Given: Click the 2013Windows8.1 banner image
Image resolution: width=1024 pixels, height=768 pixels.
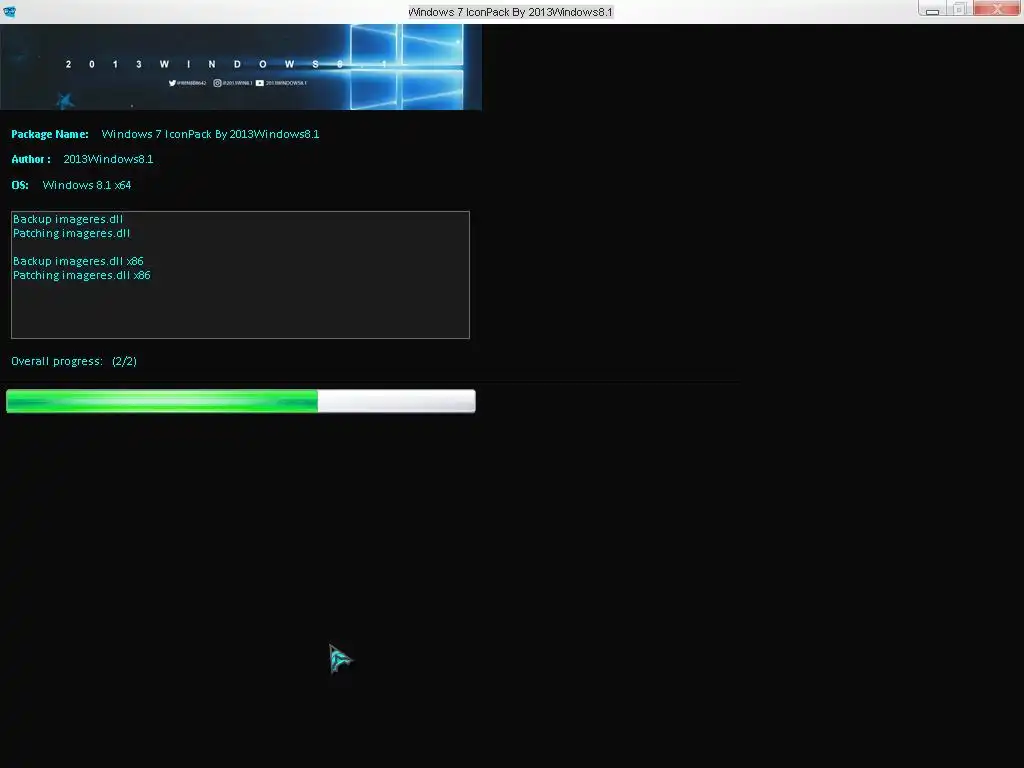Looking at the screenshot, I should click(x=241, y=67).
